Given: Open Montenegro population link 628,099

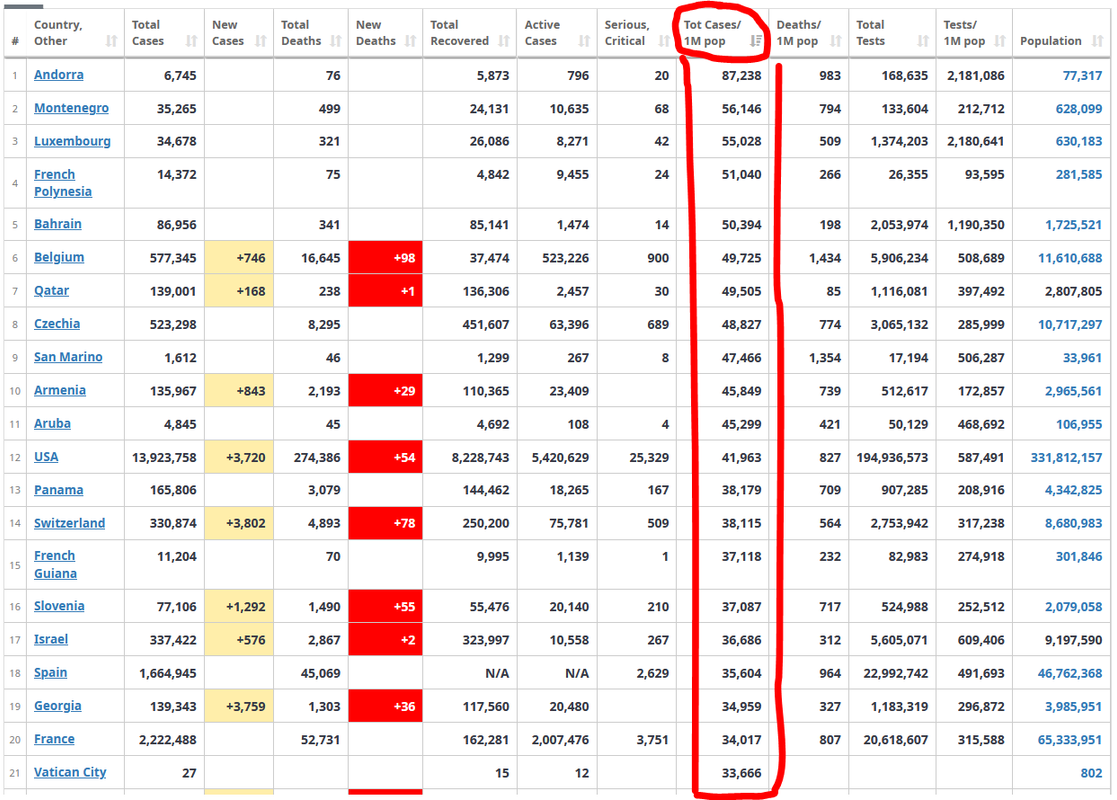Looking at the screenshot, I should pyautogui.click(x=1079, y=109).
